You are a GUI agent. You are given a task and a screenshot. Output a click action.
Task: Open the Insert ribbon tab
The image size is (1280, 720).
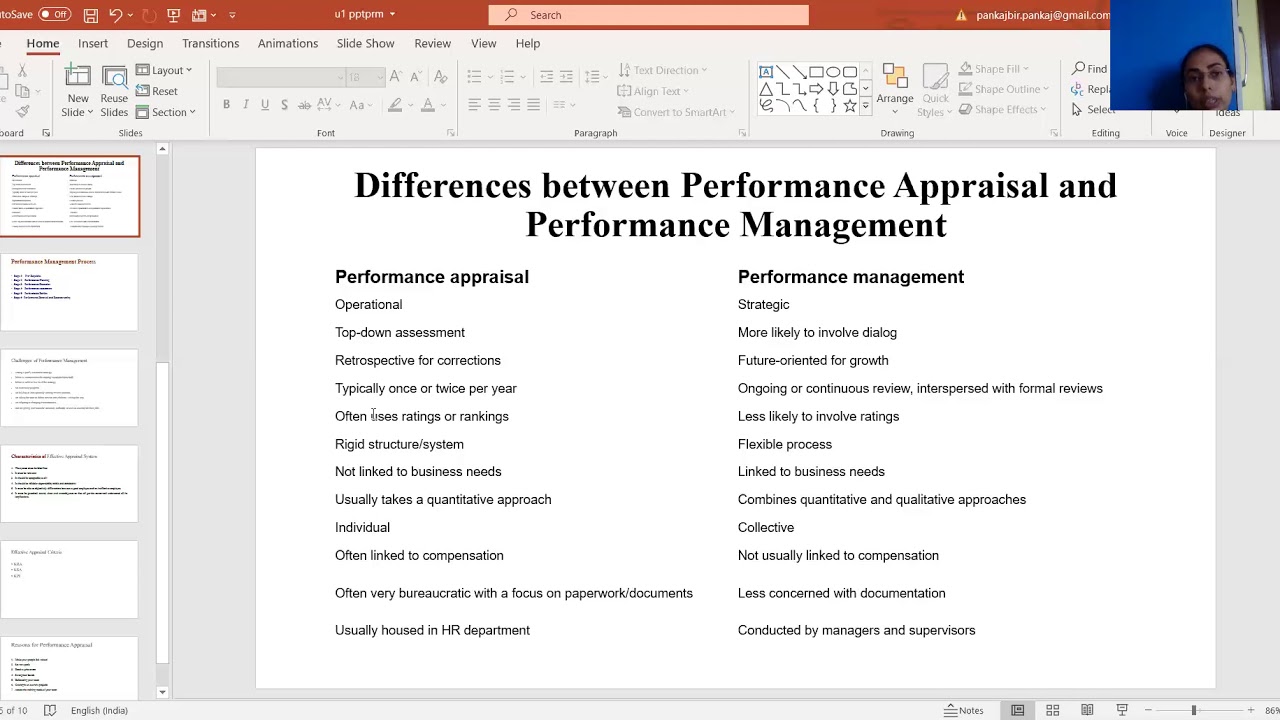(93, 44)
